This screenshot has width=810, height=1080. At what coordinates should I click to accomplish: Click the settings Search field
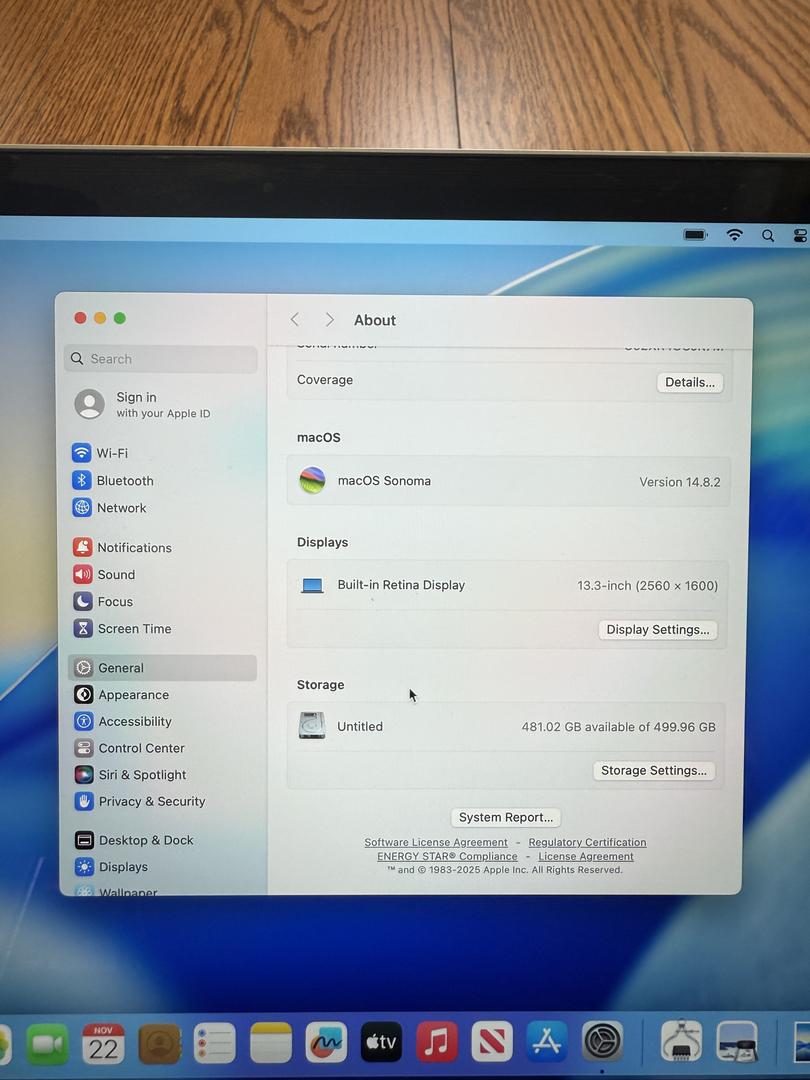point(161,359)
